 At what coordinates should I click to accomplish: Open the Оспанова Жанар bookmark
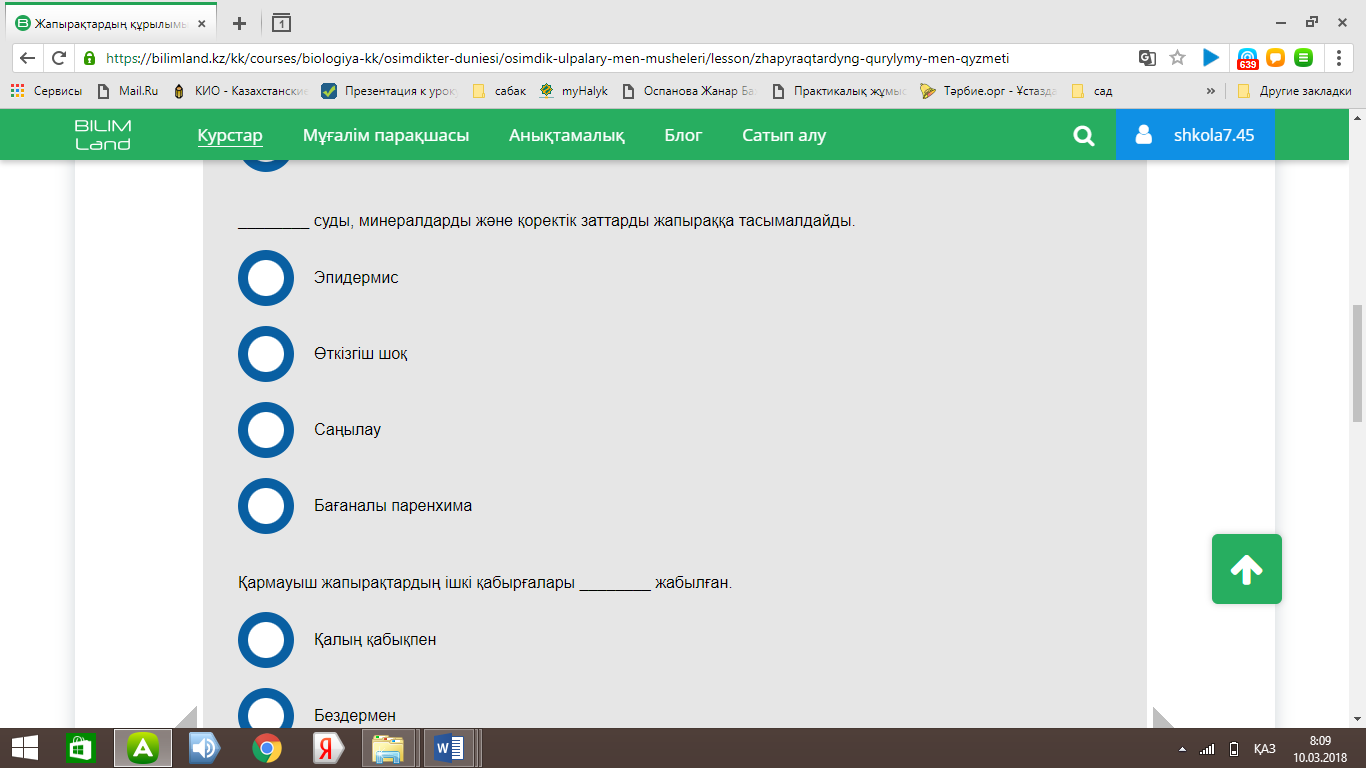tap(689, 91)
